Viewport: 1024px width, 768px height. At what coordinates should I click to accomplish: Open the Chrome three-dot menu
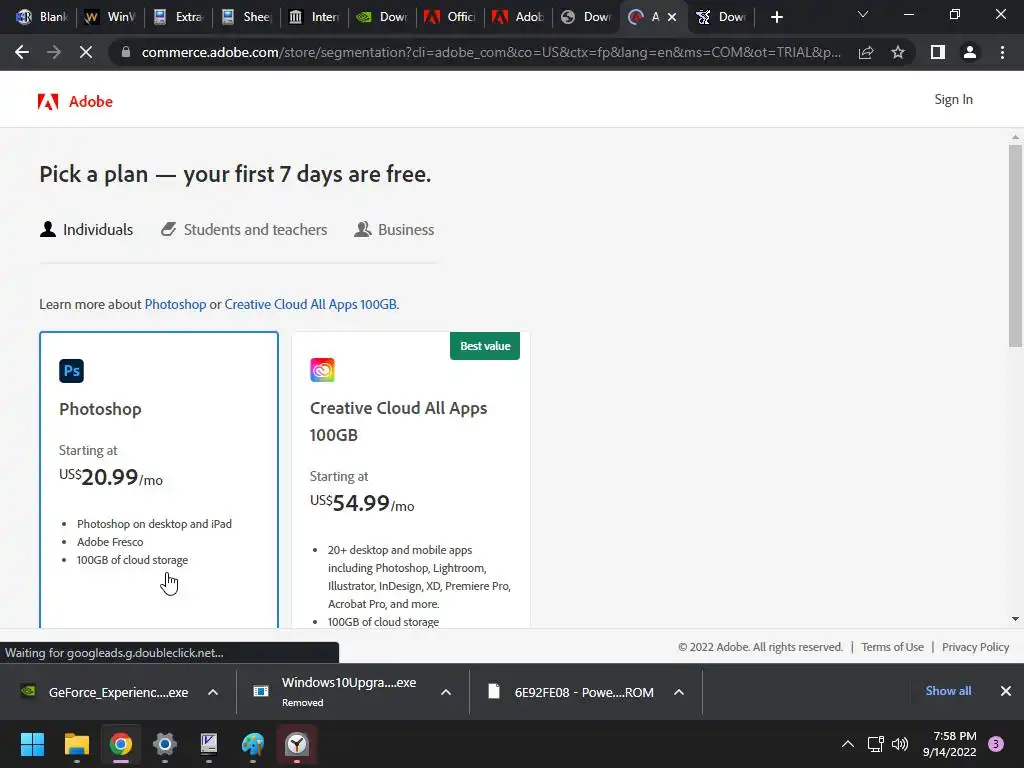click(1002, 52)
